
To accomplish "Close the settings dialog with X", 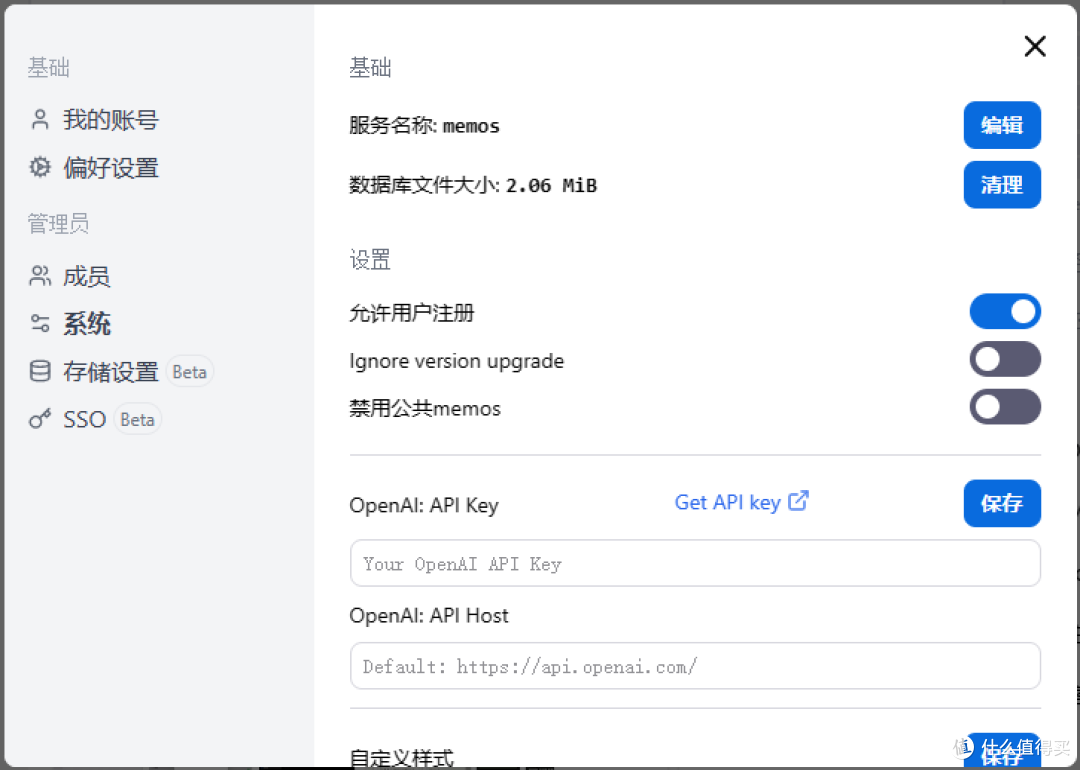I will point(1035,46).
